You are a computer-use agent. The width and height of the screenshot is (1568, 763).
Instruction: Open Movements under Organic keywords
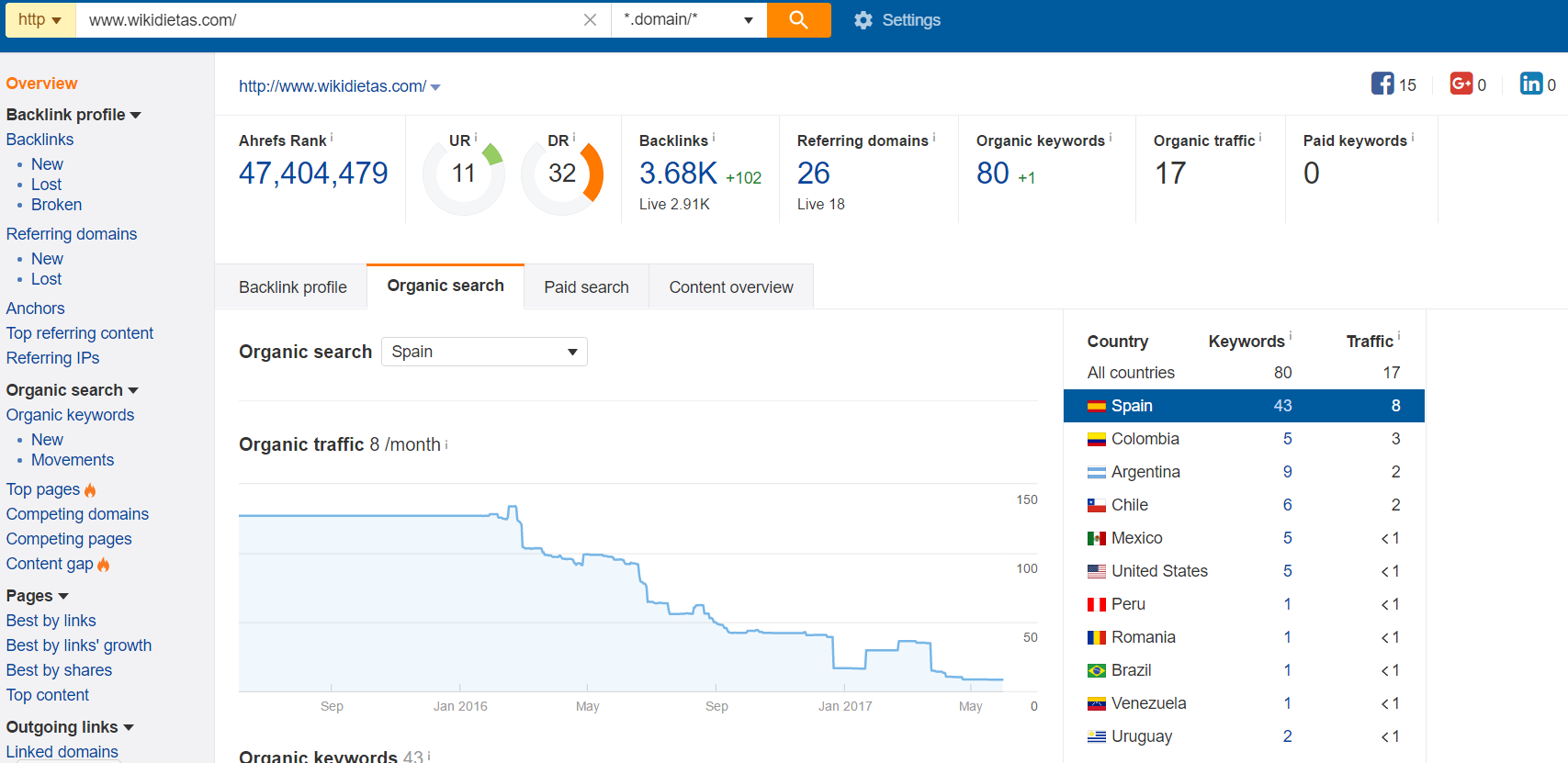click(x=73, y=460)
